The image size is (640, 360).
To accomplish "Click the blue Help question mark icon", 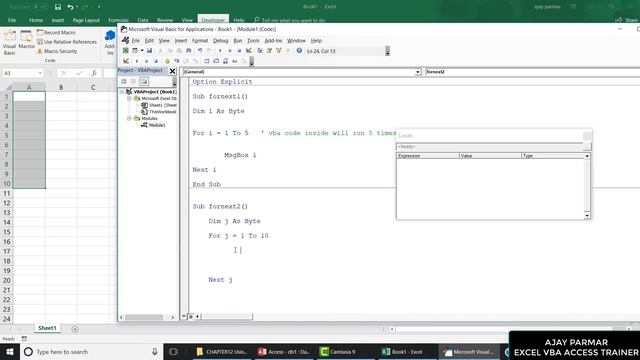I will pyautogui.click(x=299, y=51).
